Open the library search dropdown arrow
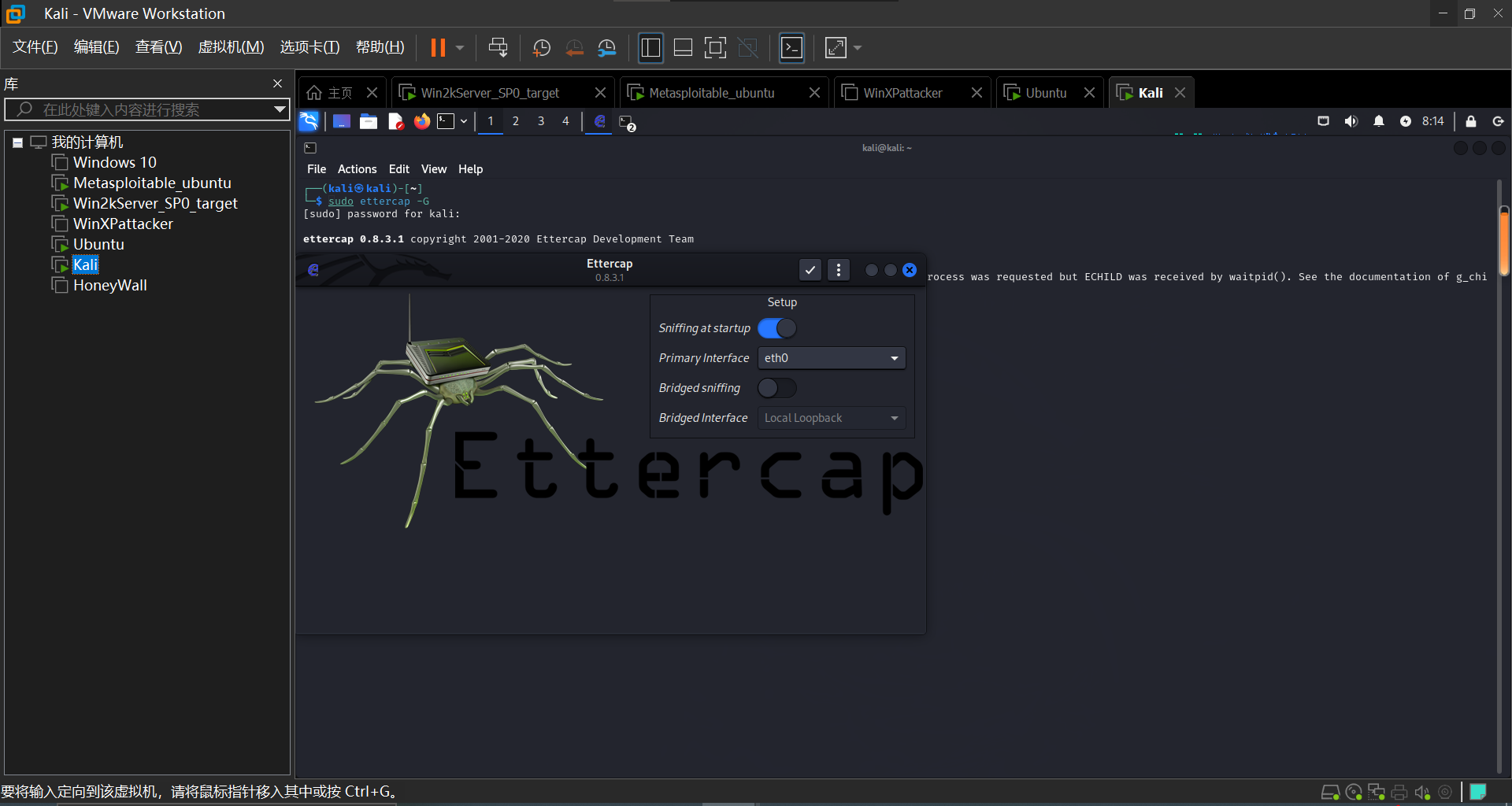This screenshot has height=806, width=1512. [280, 109]
